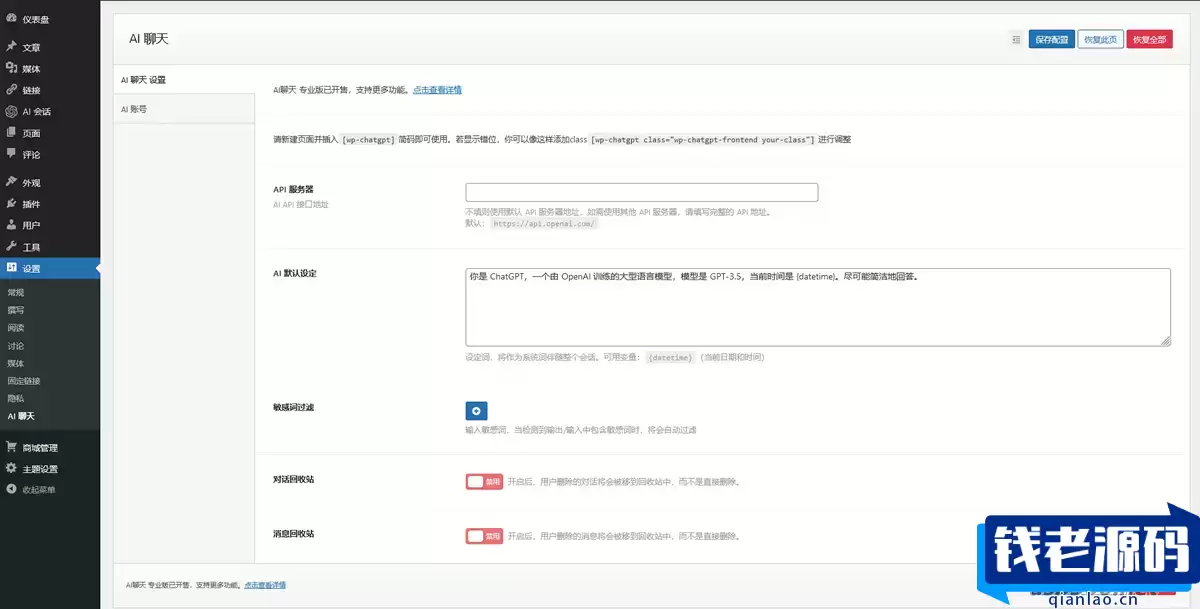
Task: Focus the API 服务器 input field
Action: (641, 192)
